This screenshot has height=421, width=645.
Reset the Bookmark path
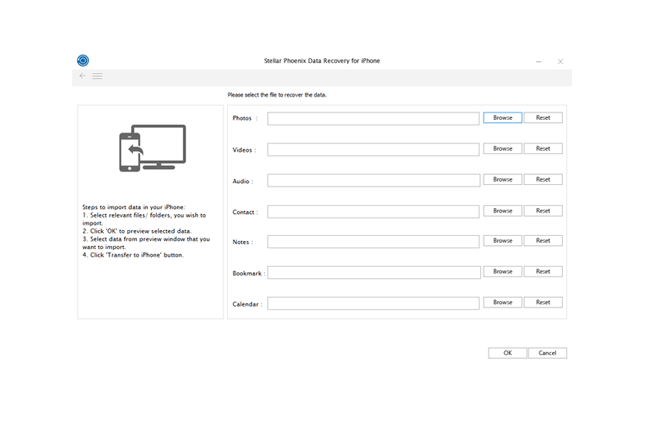pyautogui.click(x=543, y=272)
